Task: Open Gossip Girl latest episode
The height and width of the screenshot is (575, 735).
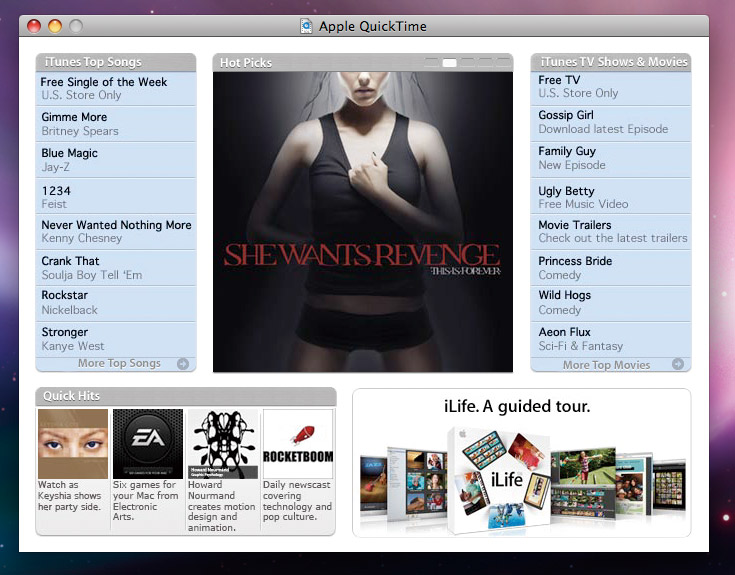Action: [x=611, y=124]
